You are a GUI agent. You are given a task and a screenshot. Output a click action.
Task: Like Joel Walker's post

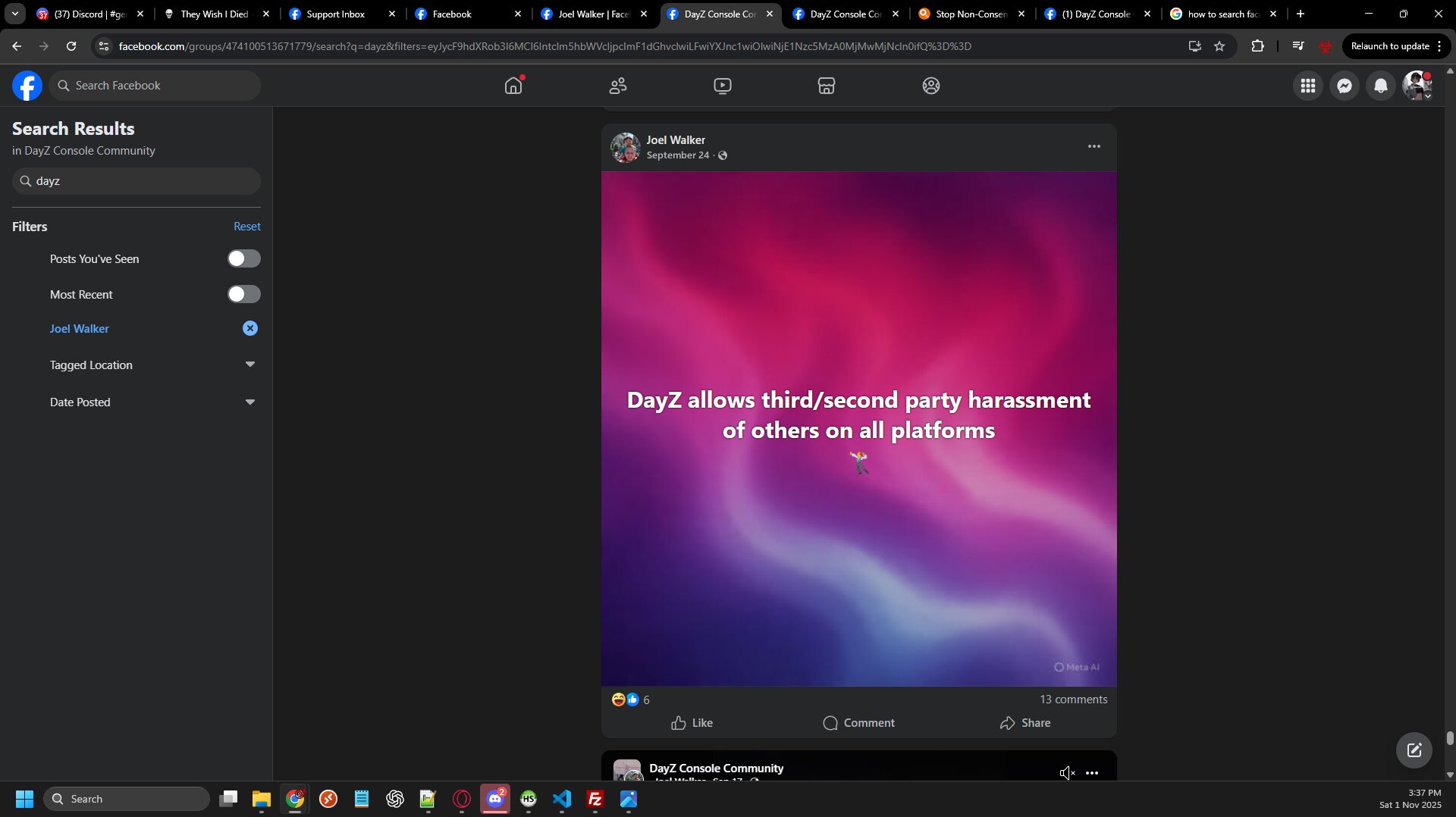click(692, 723)
